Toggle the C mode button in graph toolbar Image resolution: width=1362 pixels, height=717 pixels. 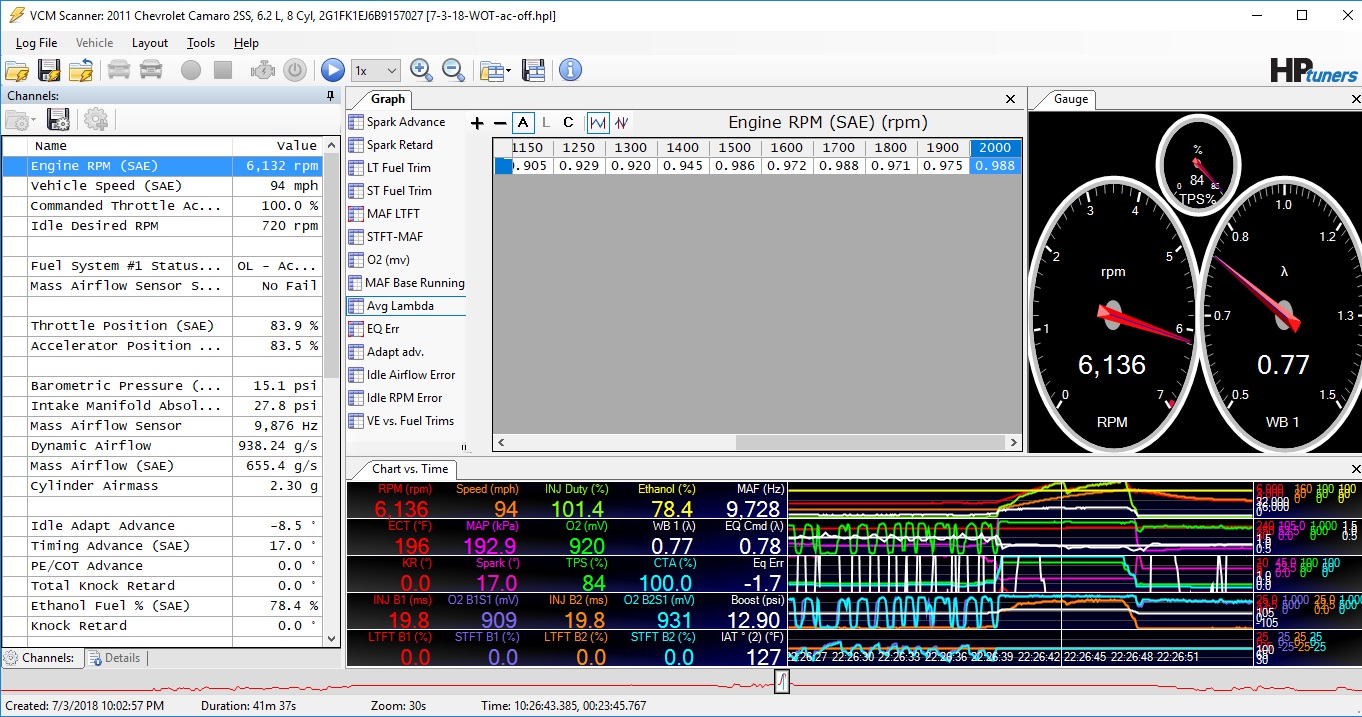point(568,123)
